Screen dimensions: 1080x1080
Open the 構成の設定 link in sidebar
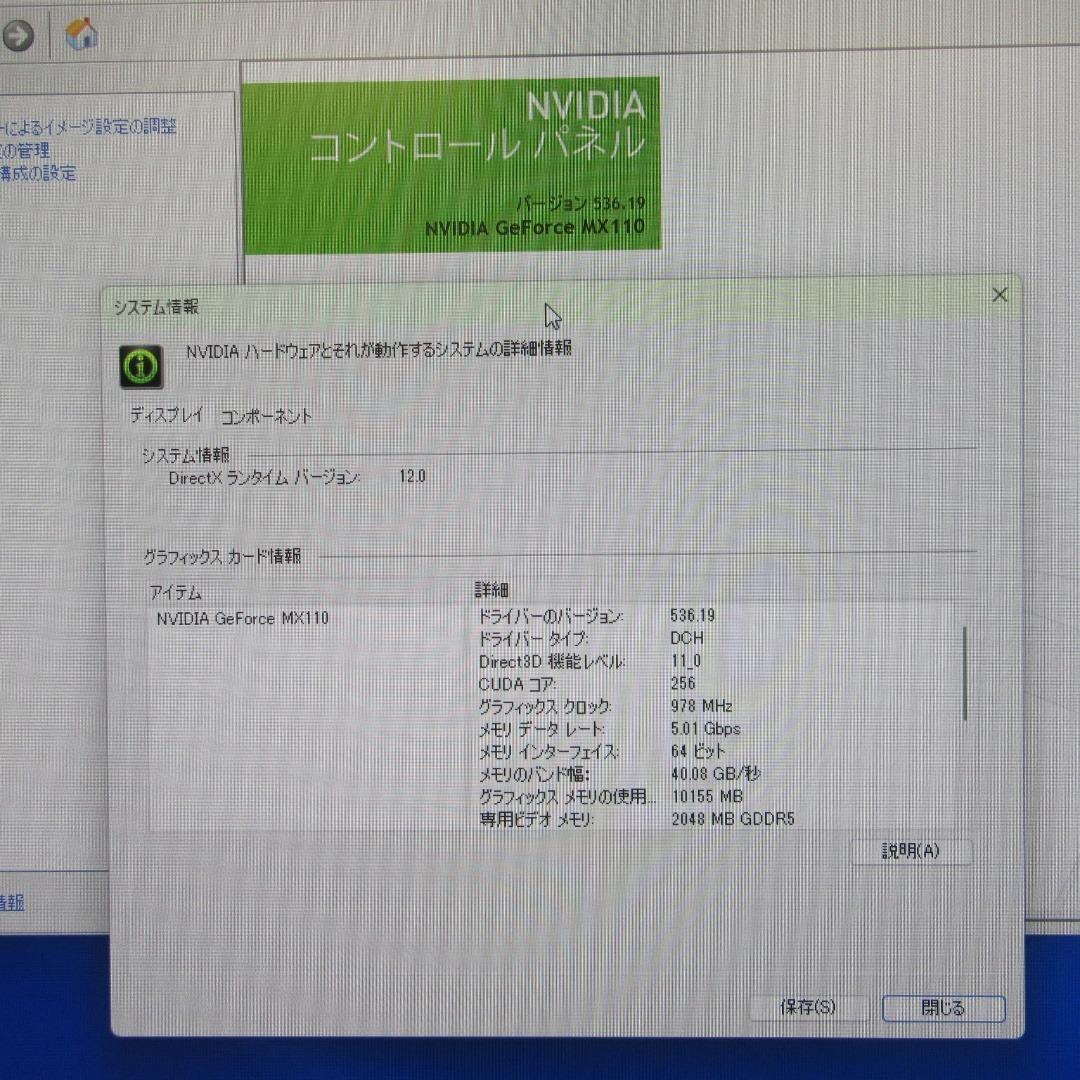click(x=38, y=173)
